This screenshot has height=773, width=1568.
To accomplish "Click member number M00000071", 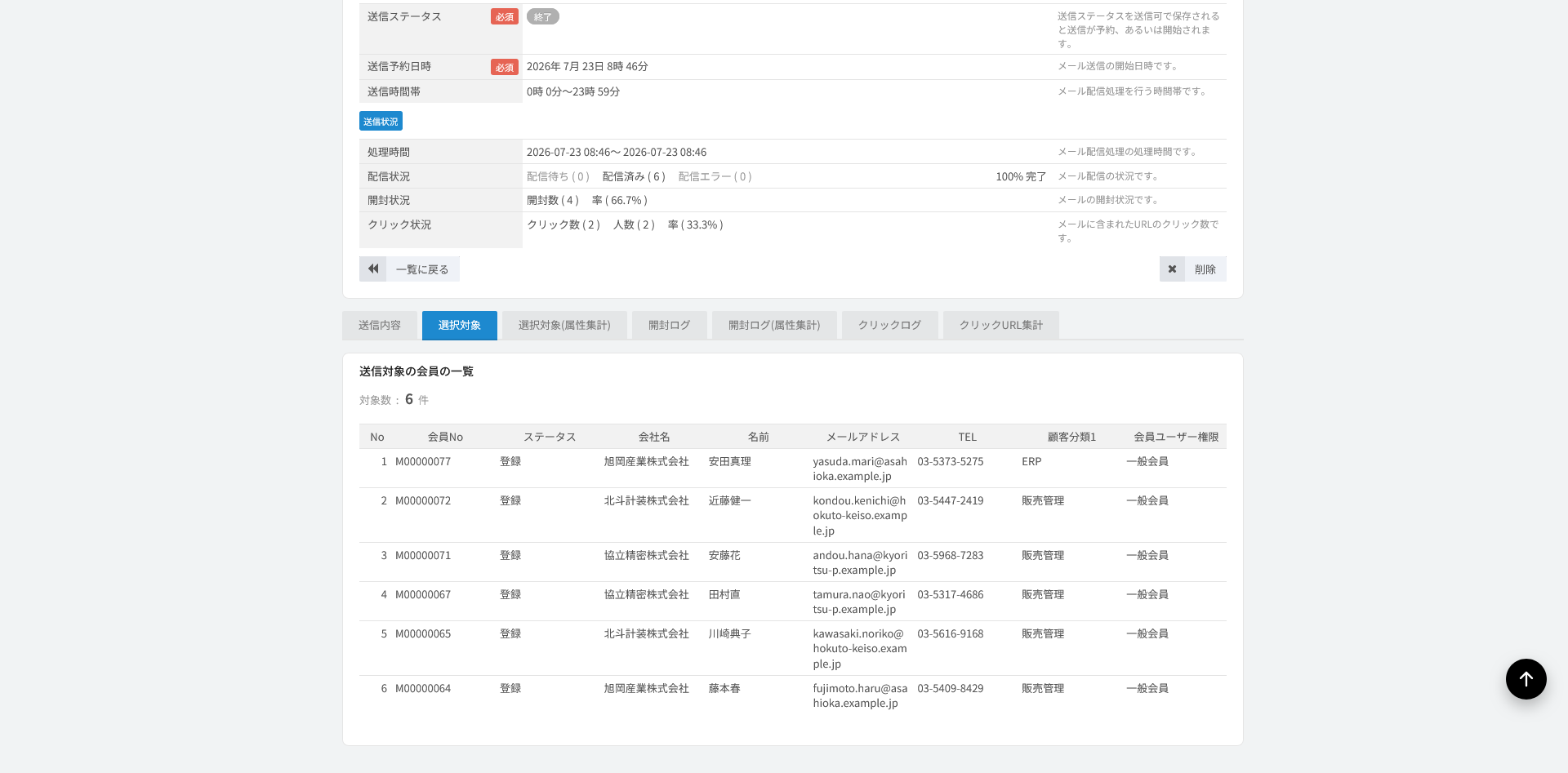I will 423,555.
